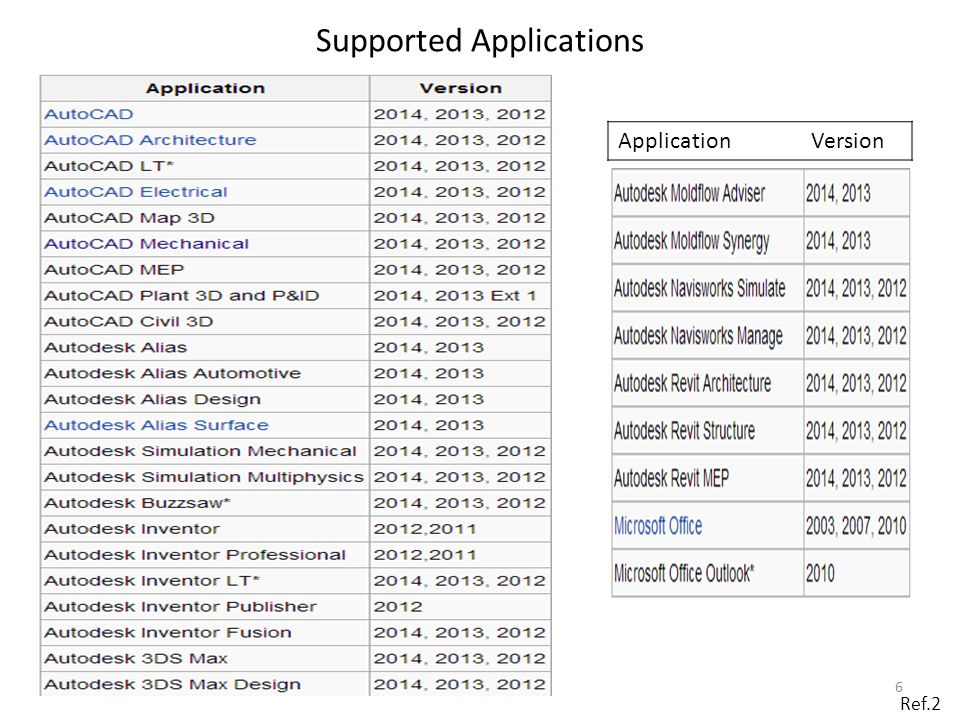Open the AutoCAD link
This screenshot has height=720, width=960.
pyautogui.click(x=88, y=114)
